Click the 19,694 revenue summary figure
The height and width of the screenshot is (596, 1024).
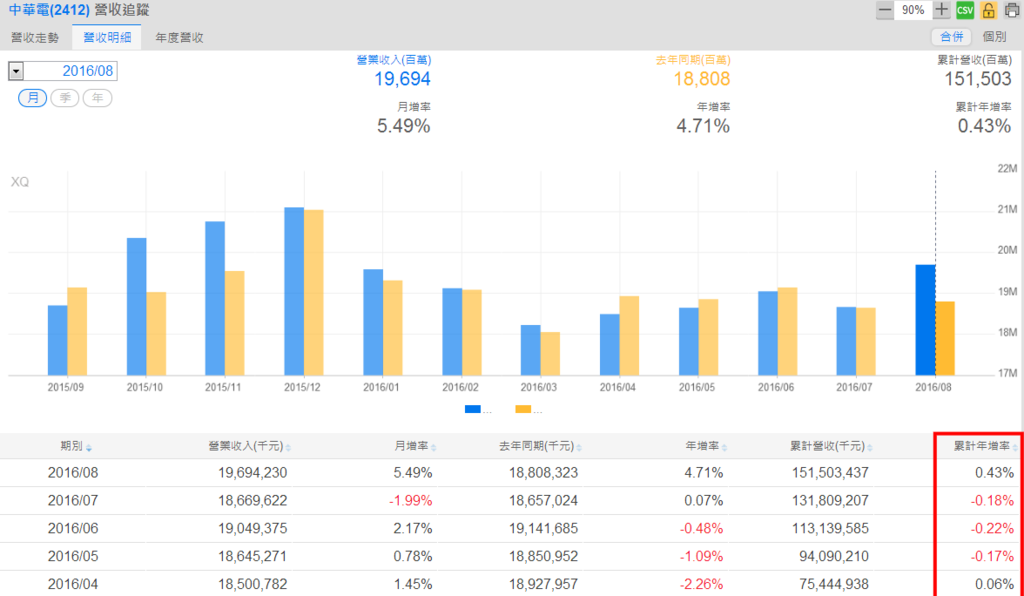[402, 79]
